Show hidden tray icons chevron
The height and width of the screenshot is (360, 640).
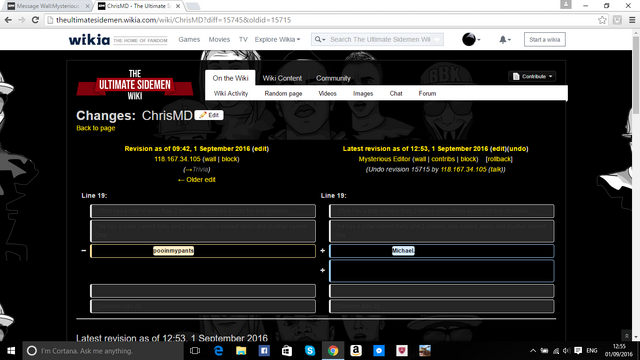tap(533, 351)
